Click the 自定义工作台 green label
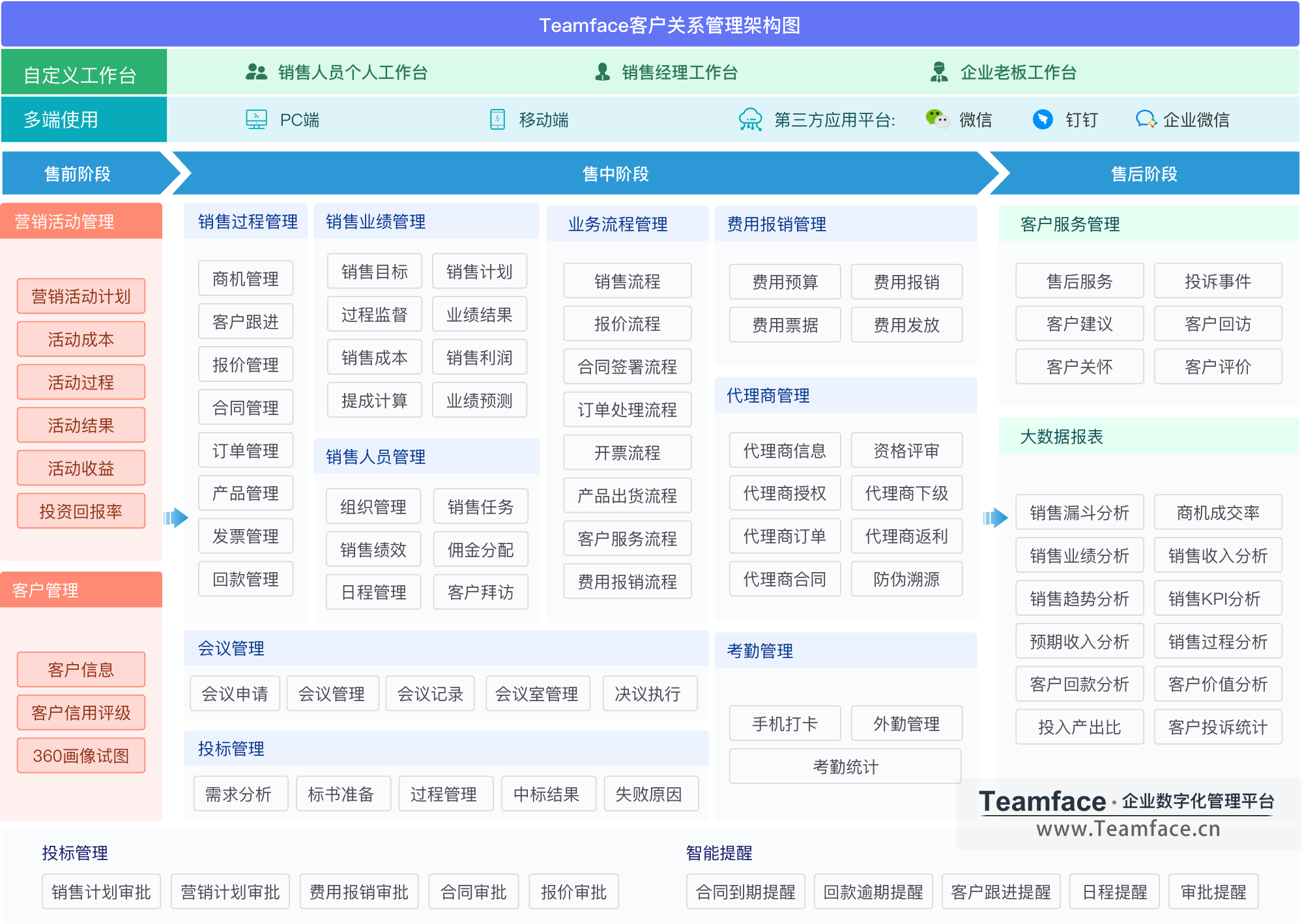Screen dimensions: 1302x924 84,72
